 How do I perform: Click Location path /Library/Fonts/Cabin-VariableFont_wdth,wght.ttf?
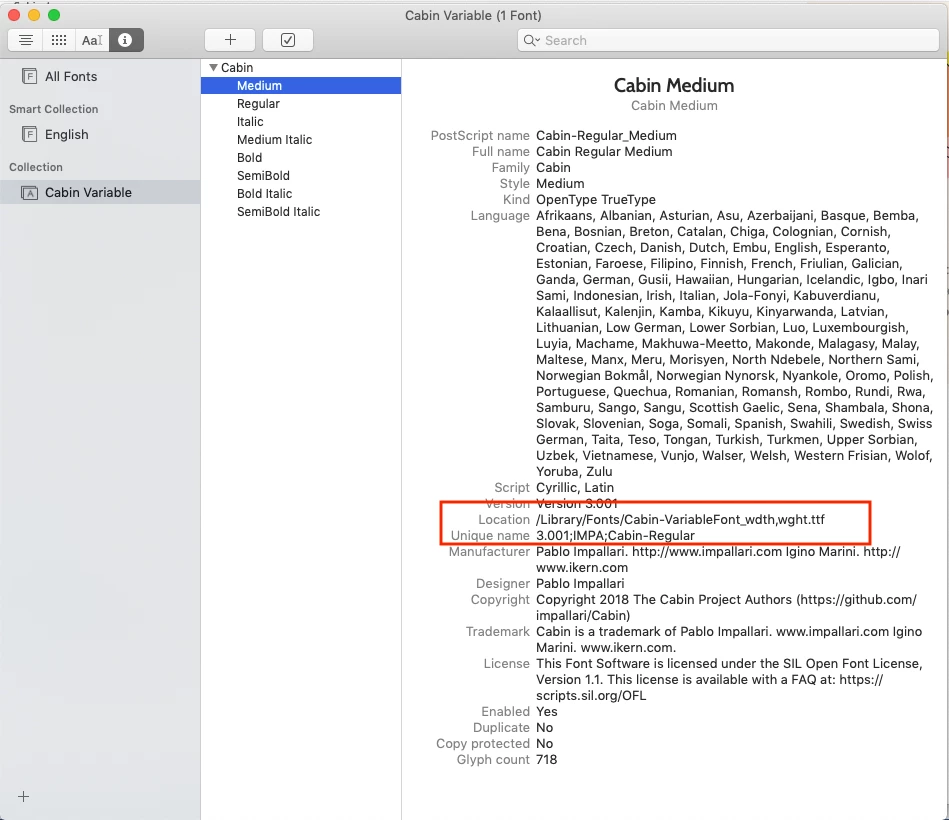(680, 520)
